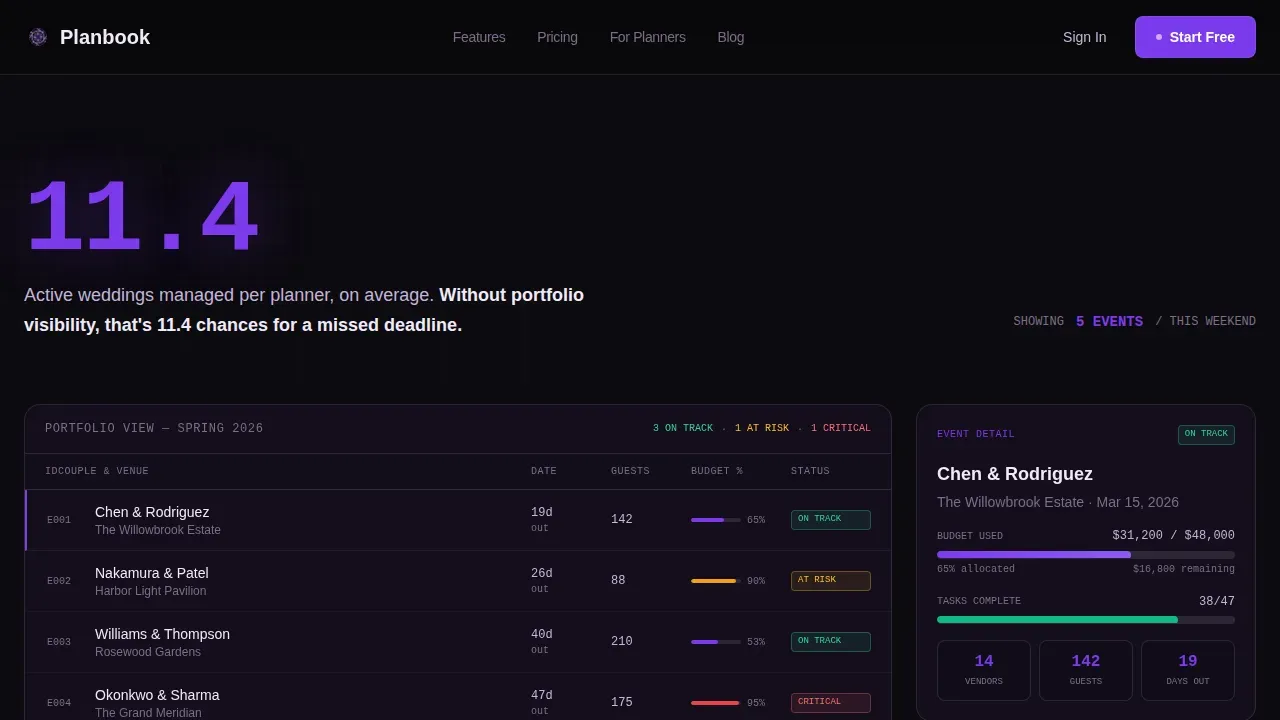Click the Tasks Complete progress bar
This screenshot has height=720, width=1280.
pyautogui.click(x=1086, y=619)
